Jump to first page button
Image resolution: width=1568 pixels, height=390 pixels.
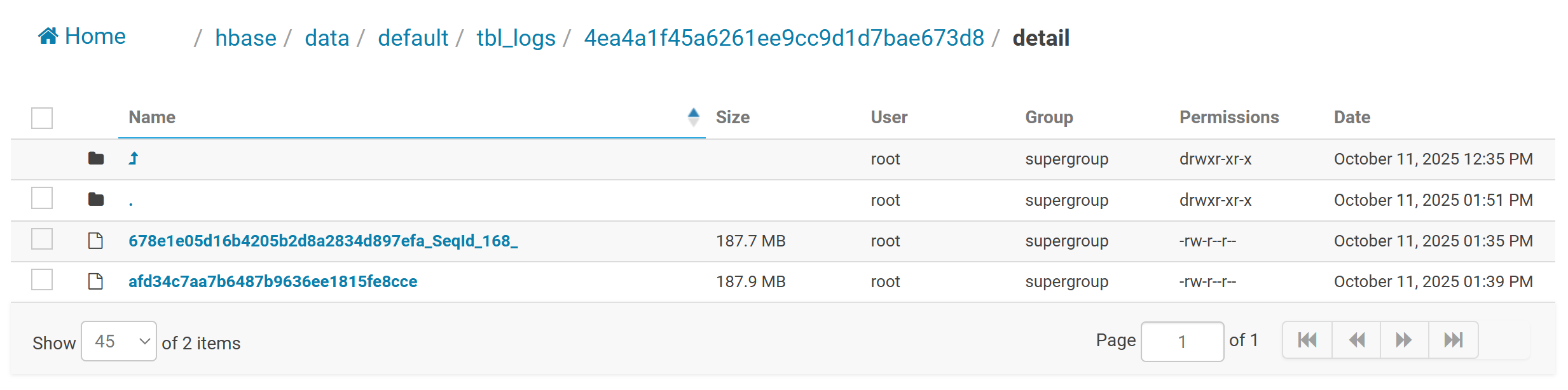(x=1307, y=340)
